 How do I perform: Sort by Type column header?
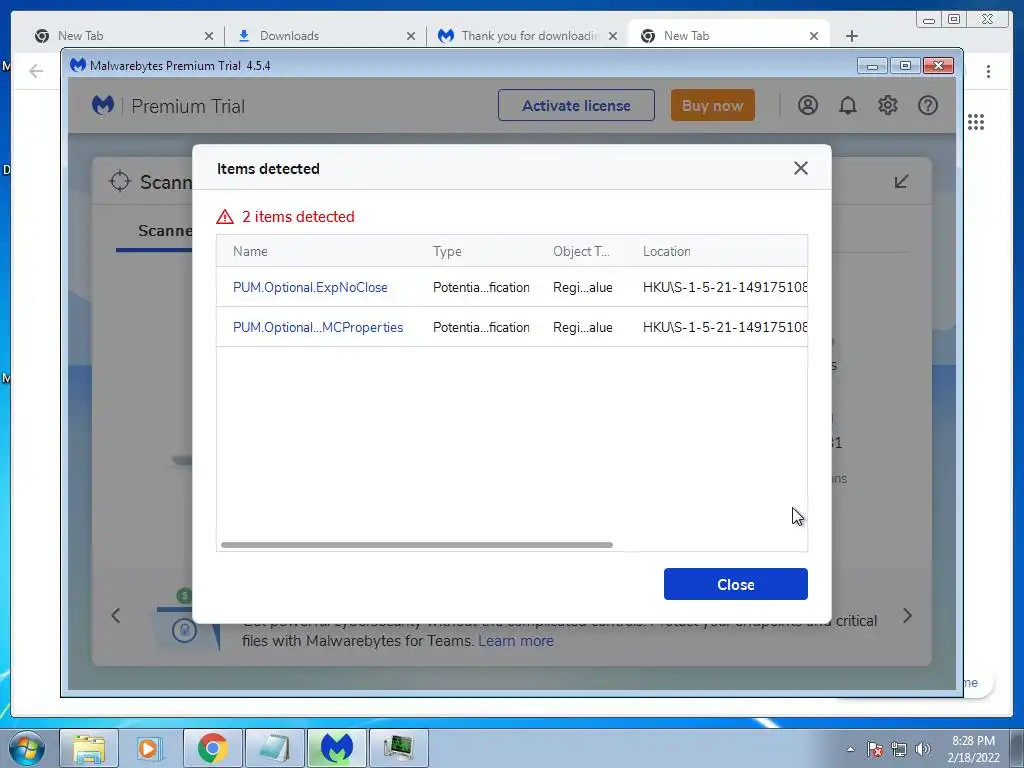click(x=447, y=251)
